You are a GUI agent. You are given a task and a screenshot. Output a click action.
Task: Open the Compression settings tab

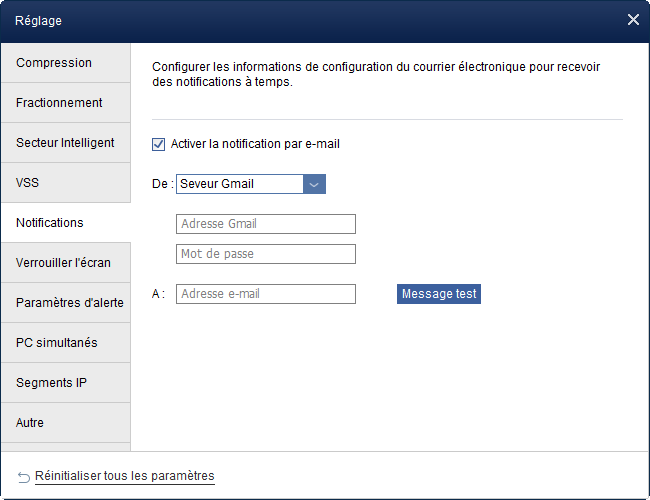[65, 63]
